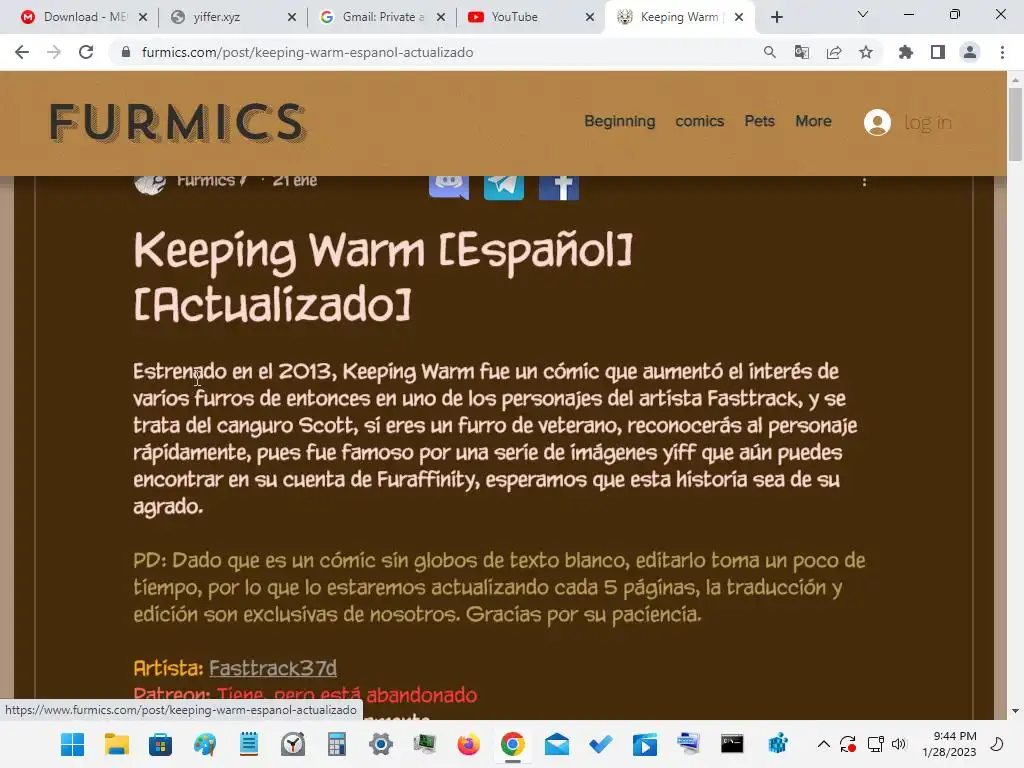Open the comics nav item
The height and width of the screenshot is (768, 1024).
[699, 121]
